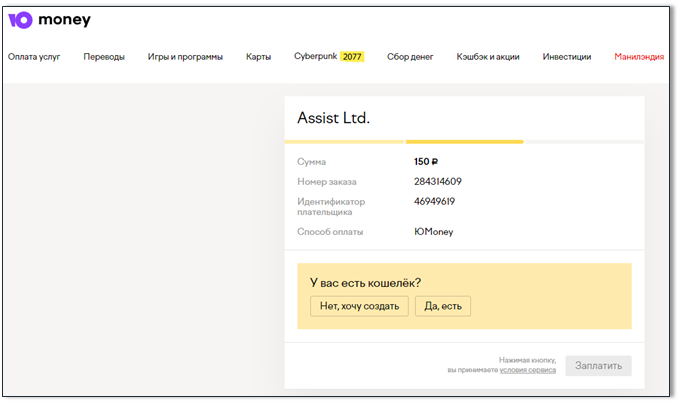This screenshot has width=680, height=403.
Task: Click the first completed progress step bar
Action: click(344, 142)
